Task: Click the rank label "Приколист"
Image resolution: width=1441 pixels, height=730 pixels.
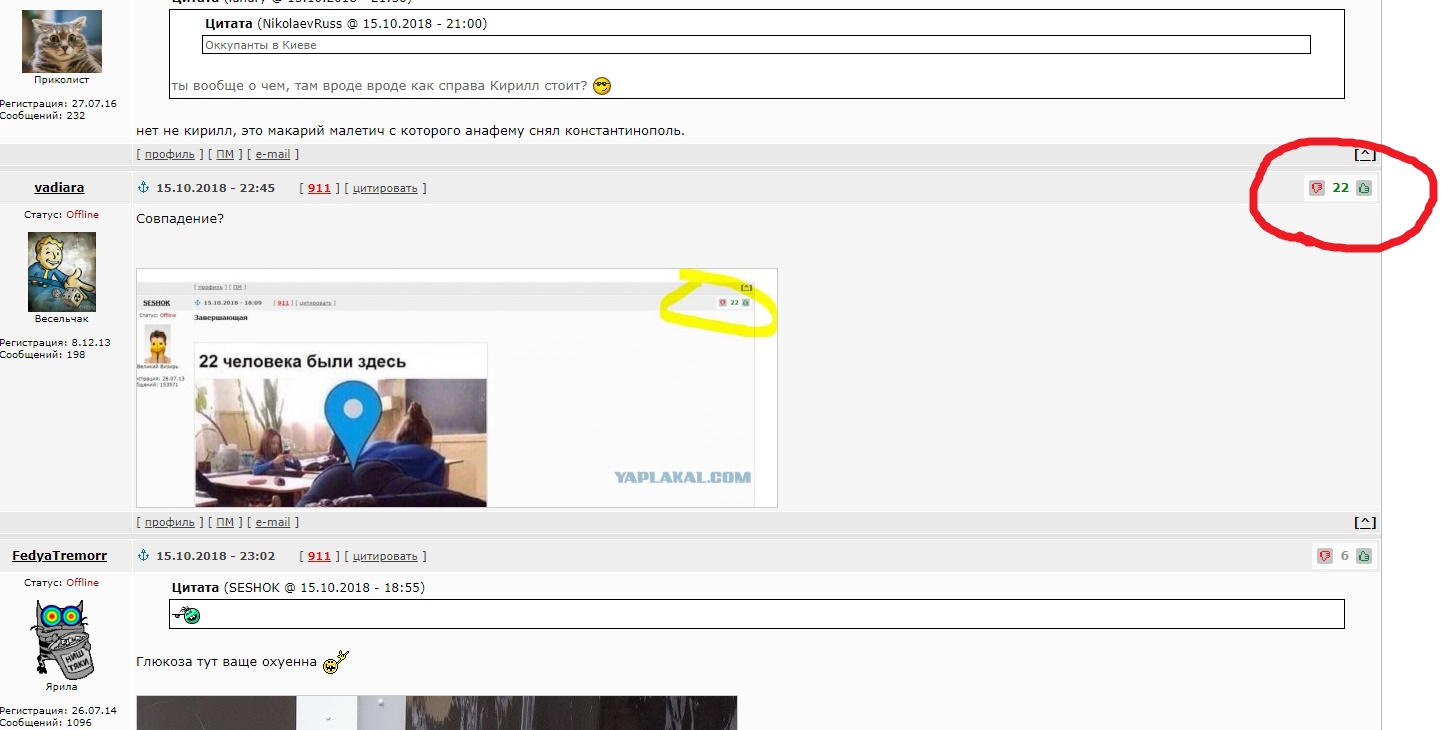Action: pyautogui.click(x=62, y=80)
